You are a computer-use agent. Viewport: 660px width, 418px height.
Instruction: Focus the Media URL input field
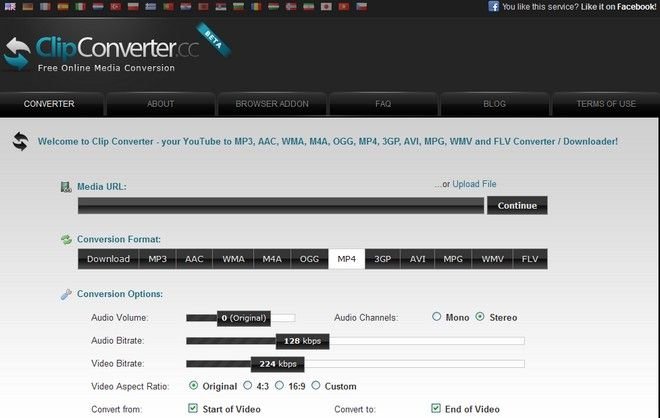tap(281, 206)
